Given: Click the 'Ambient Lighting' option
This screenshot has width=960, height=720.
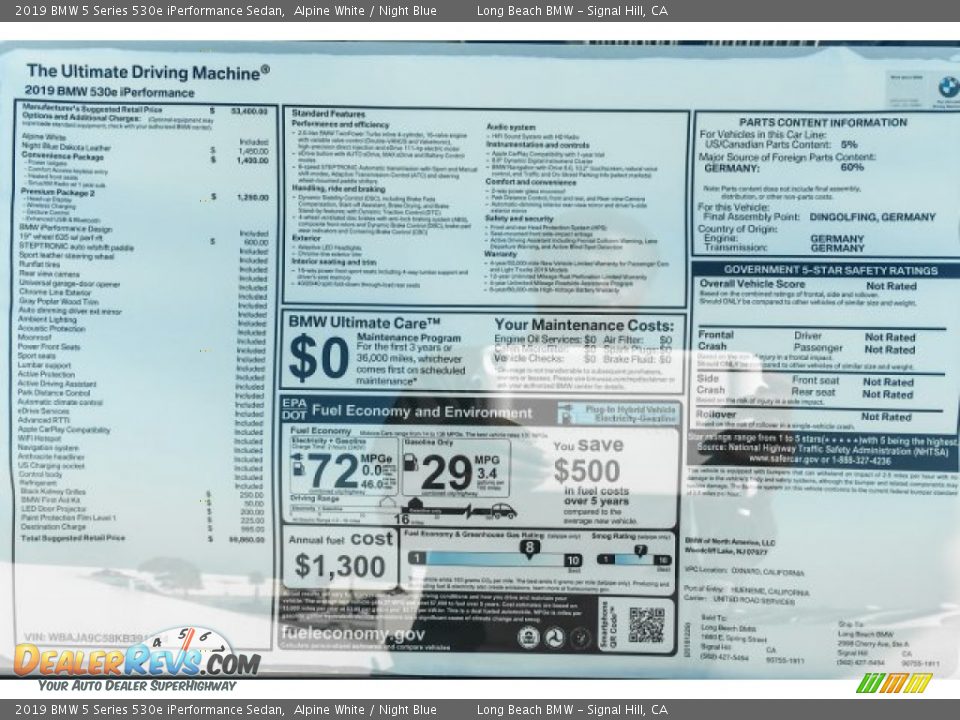Looking at the screenshot, I should click(47, 320).
